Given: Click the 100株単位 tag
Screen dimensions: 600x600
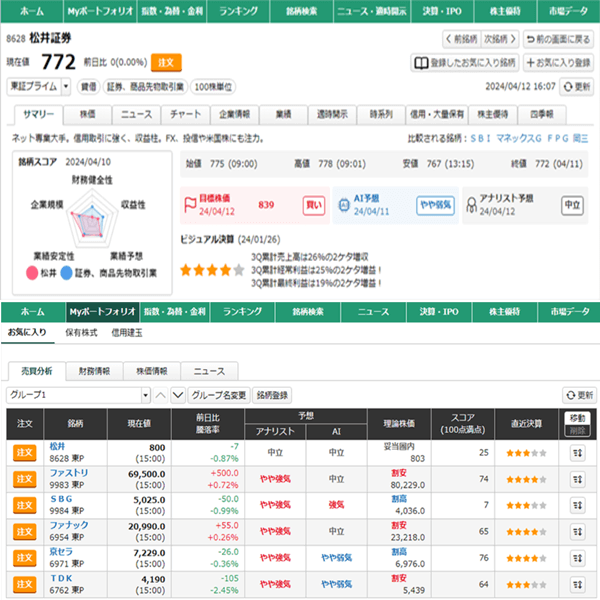Looking at the screenshot, I should coord(213,87).
